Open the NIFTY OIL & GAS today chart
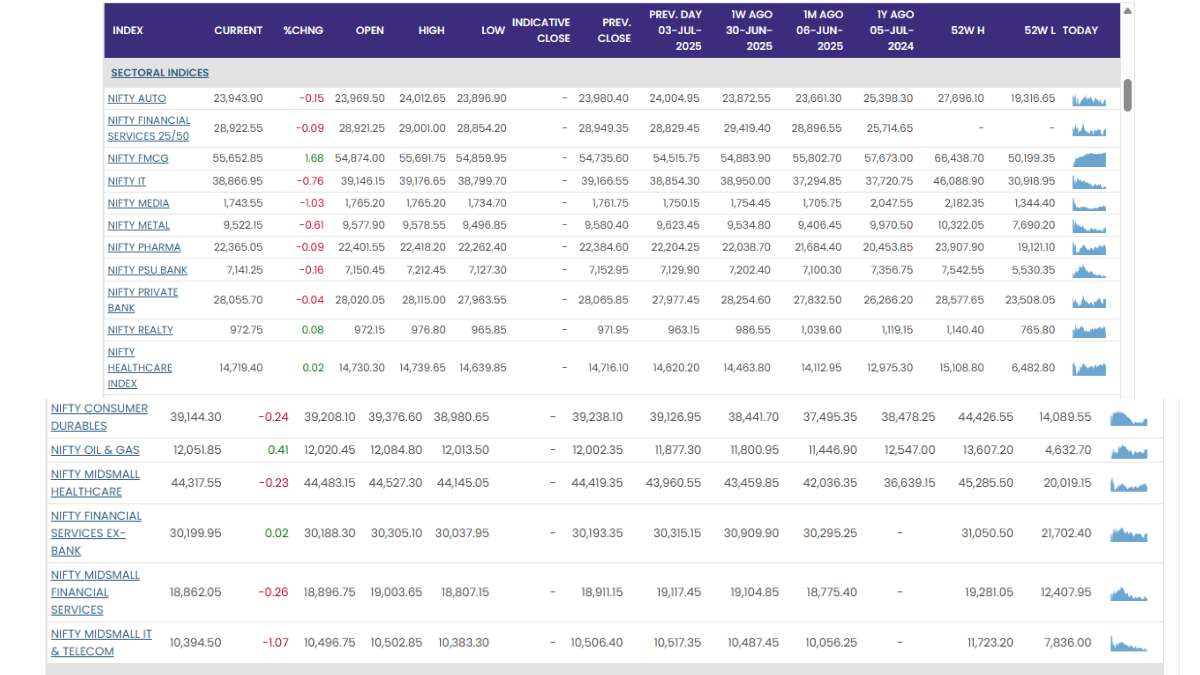1200x675 pixels. point(1129,451)
